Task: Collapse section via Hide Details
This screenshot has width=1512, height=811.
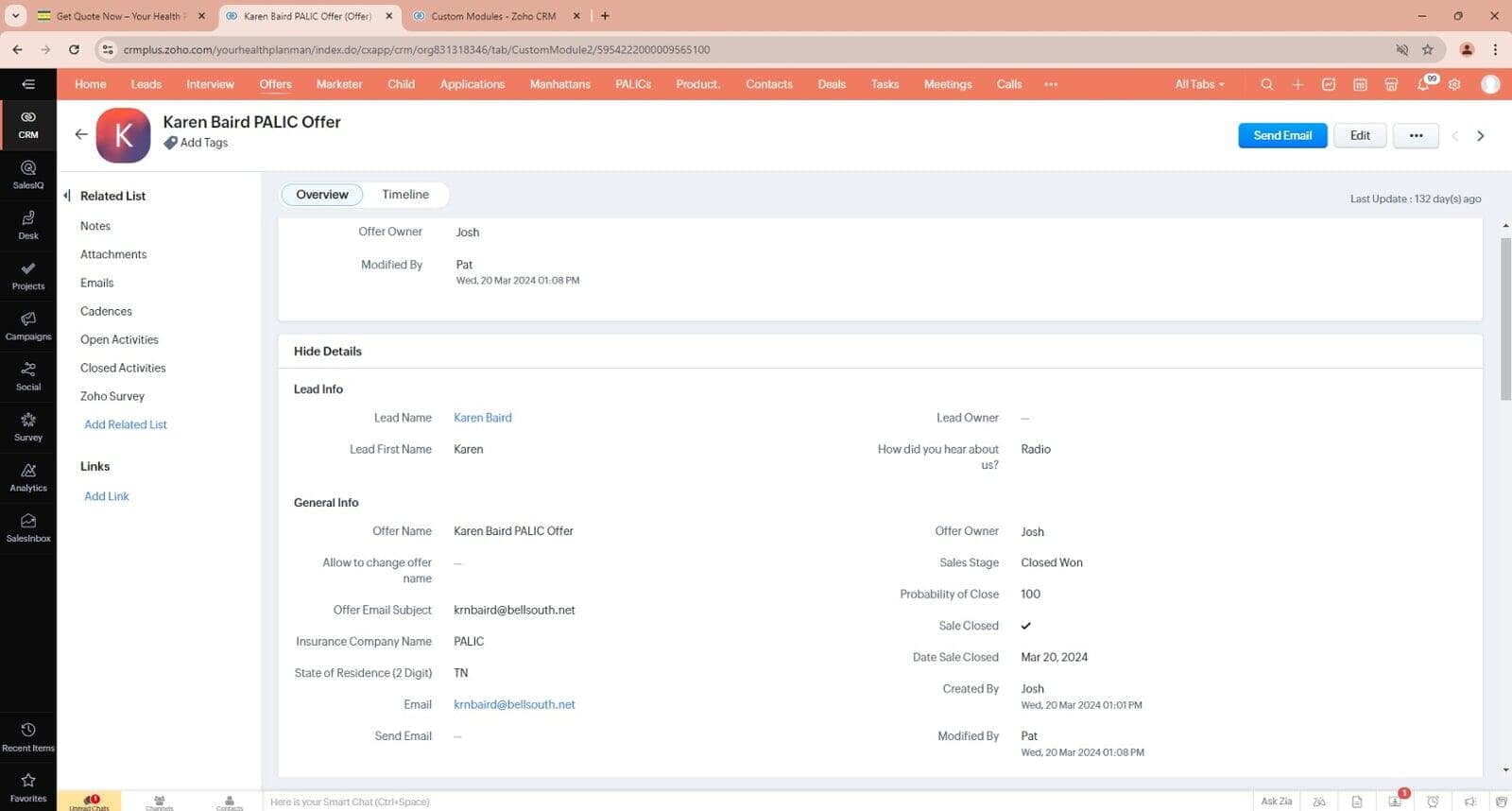Action: [x=327, y=351]
